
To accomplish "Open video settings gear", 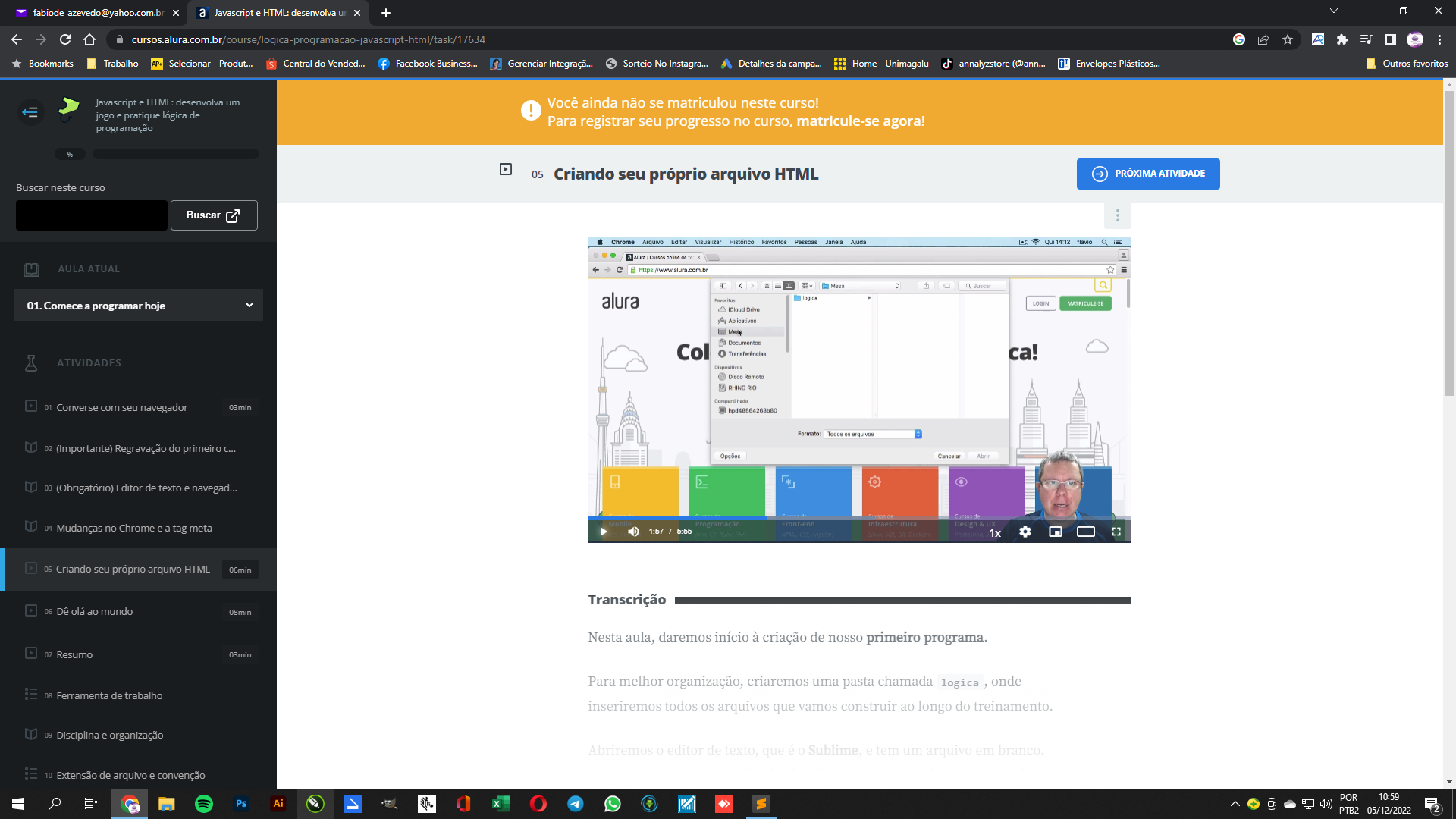I will pos(1025,532).
